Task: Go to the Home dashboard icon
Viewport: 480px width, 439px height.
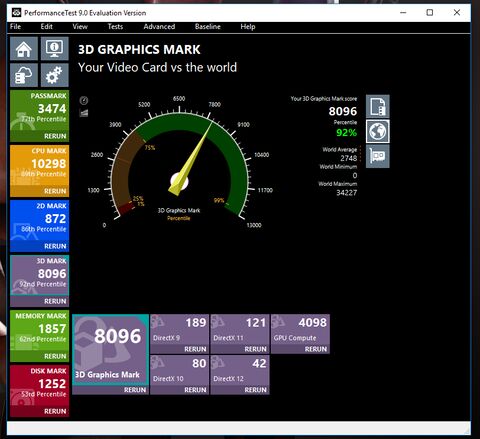Action: click(x=24, y=49)
